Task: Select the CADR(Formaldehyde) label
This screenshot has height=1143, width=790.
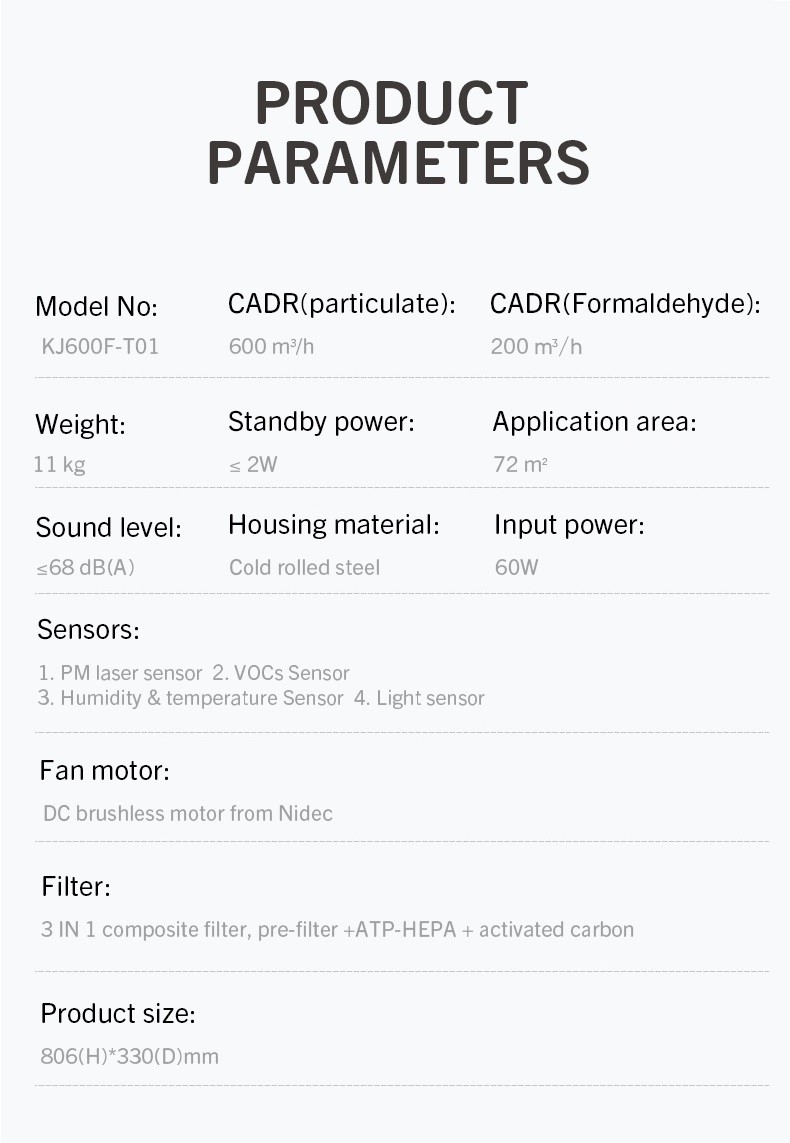Action: click(x=625, y=304)
